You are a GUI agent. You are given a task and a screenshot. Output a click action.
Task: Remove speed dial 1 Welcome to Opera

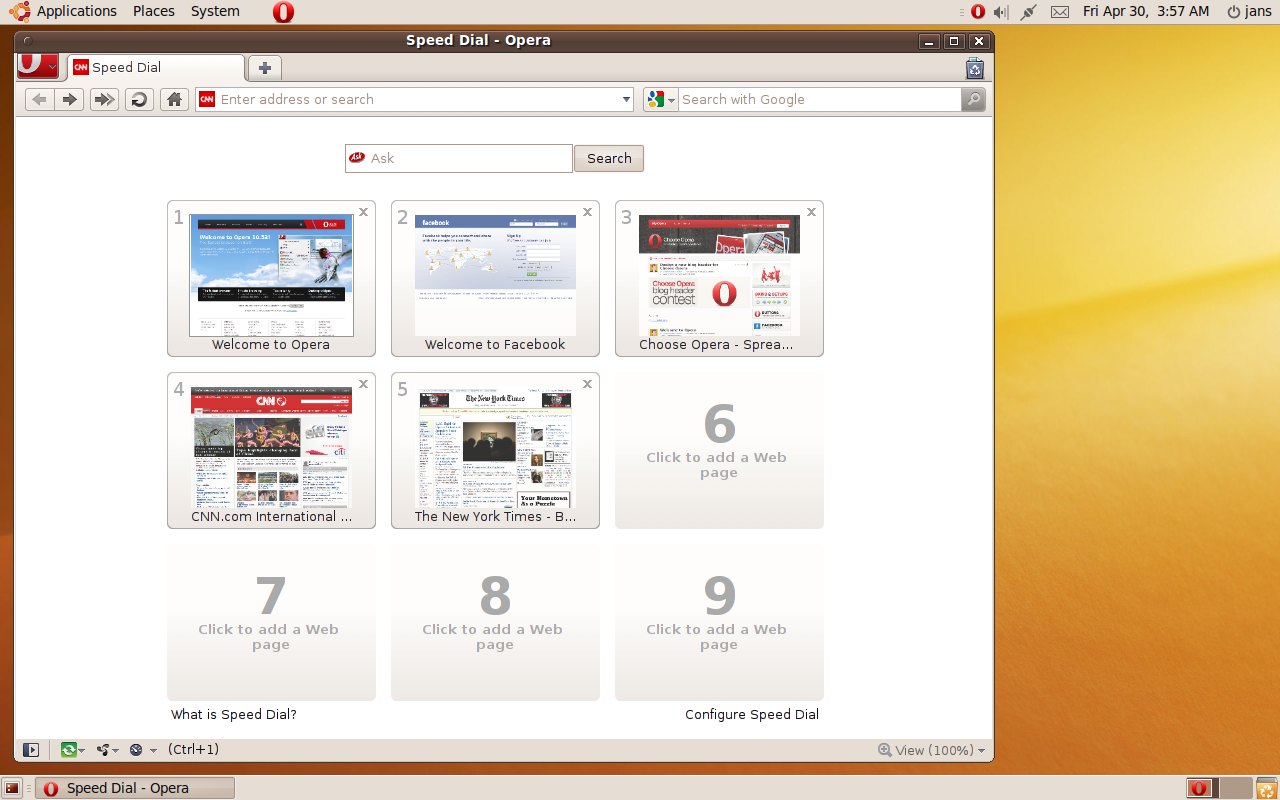pos(364,212)
